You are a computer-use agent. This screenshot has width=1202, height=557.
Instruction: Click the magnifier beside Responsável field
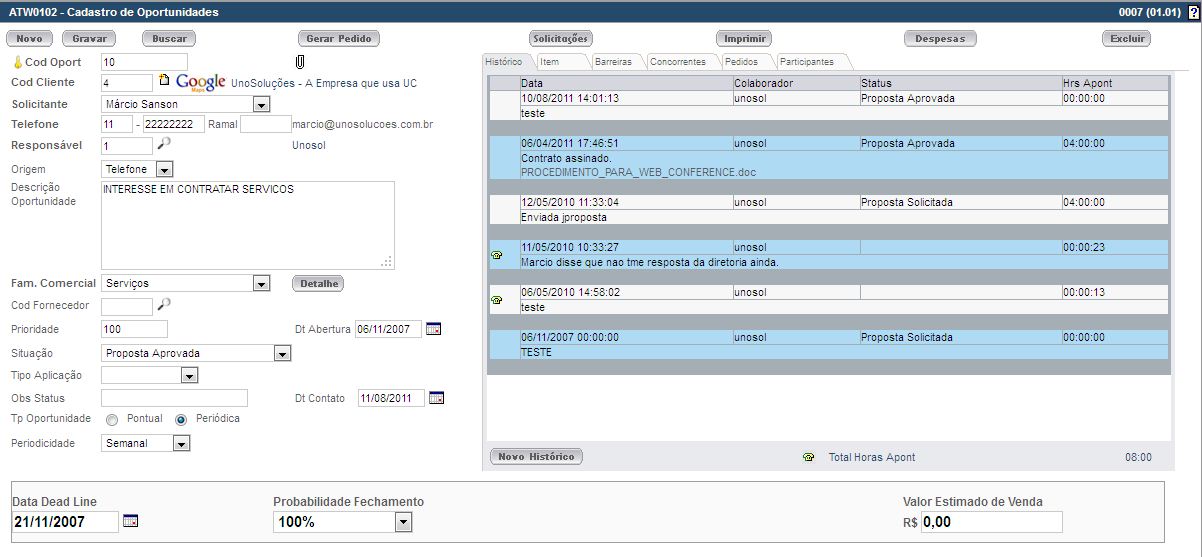pos(164,144)
